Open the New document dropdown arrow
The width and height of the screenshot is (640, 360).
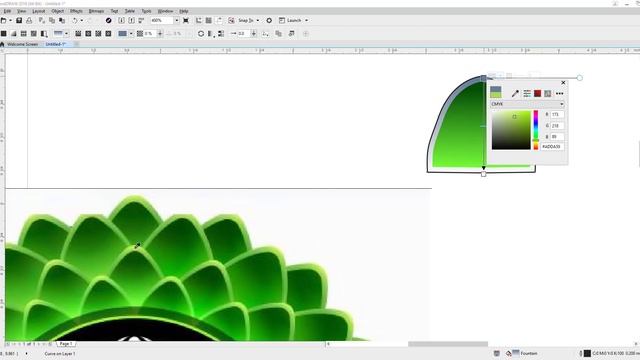(10, 20)
